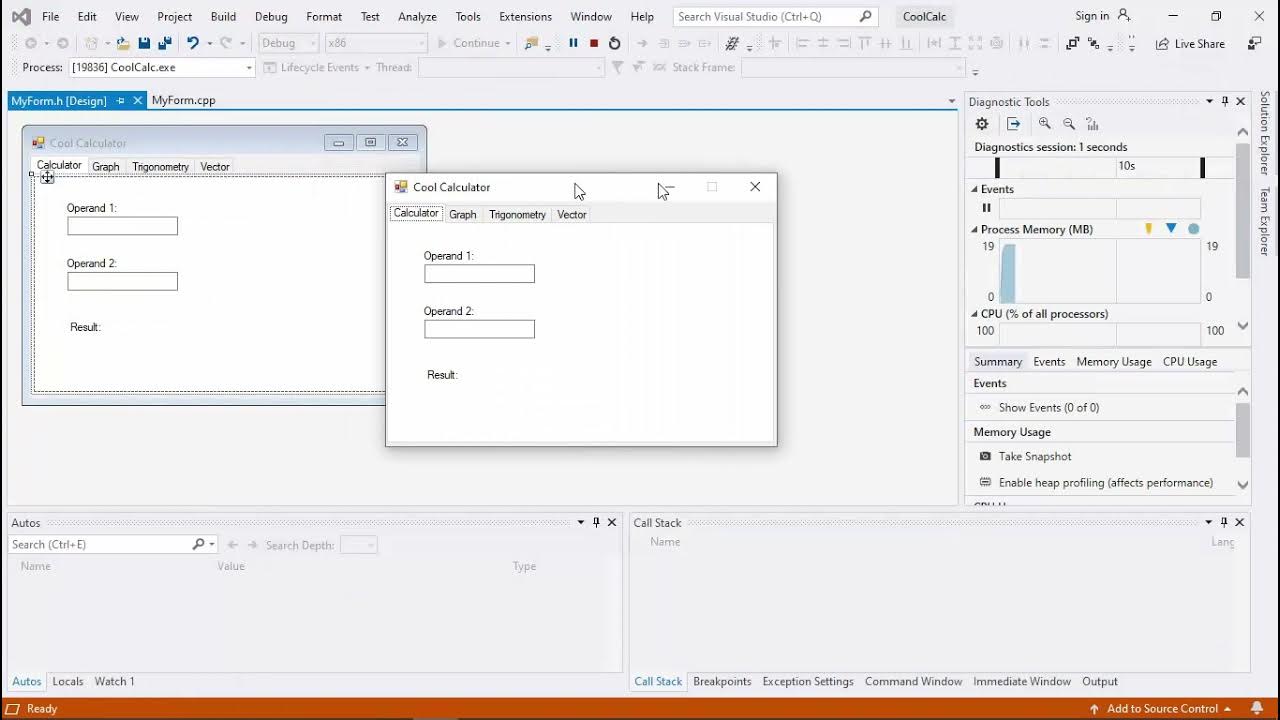1280x720 pixels.
Task: Toggle blue triangle marker in Process Memory legend
Action: pyautogui.click(x=1171, y=229)
